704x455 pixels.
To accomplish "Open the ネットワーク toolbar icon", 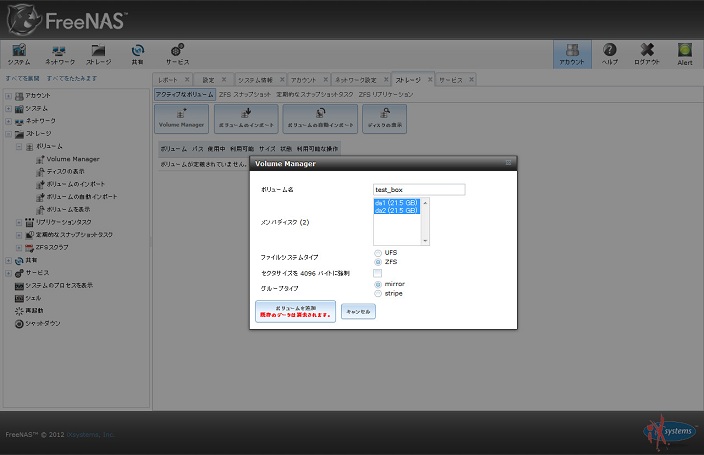I will (x=59, y=54).
